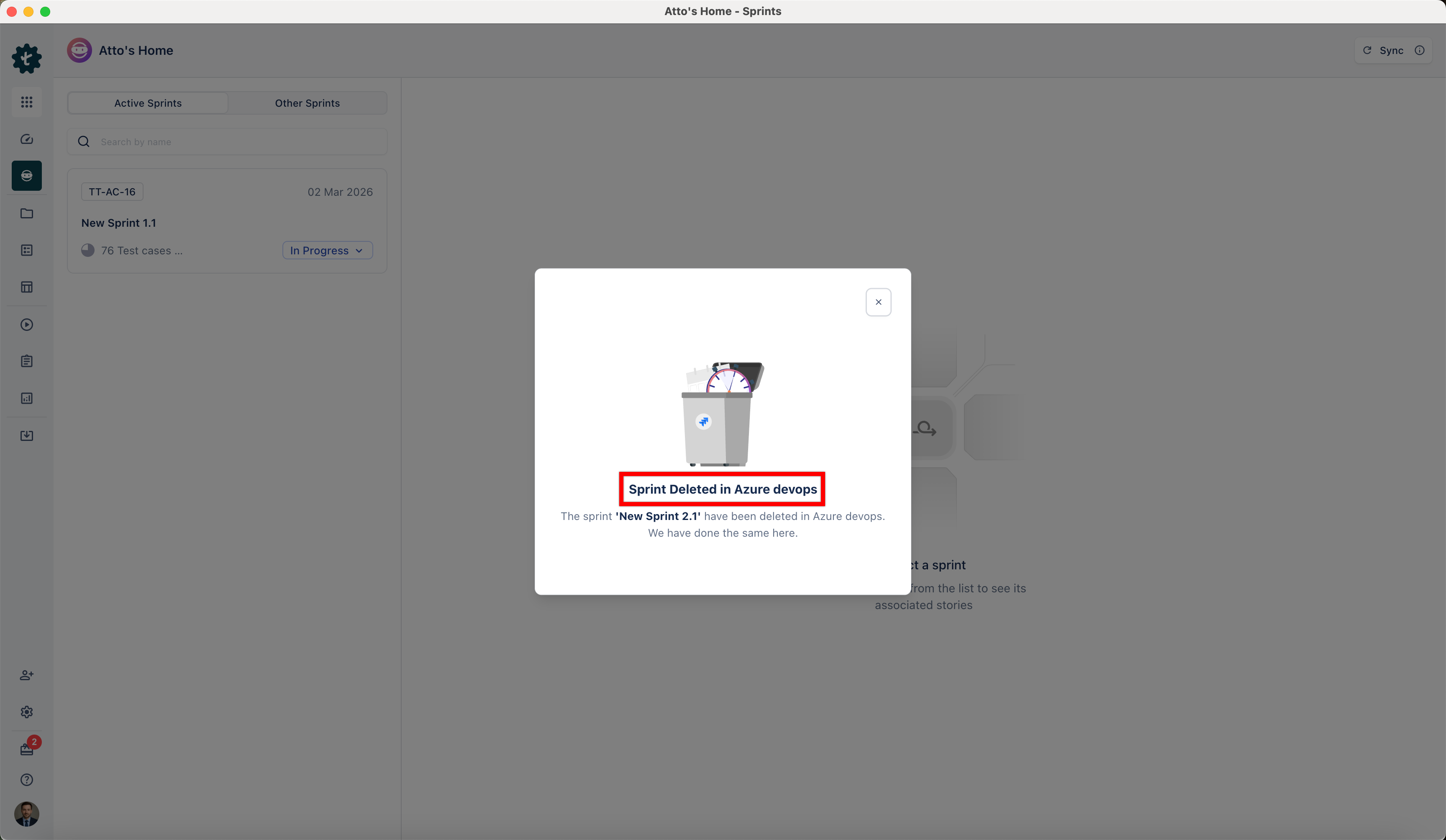Open the dashboard view
The height and width of the screenshot is (840, 1446).
(x=26, y=139)
